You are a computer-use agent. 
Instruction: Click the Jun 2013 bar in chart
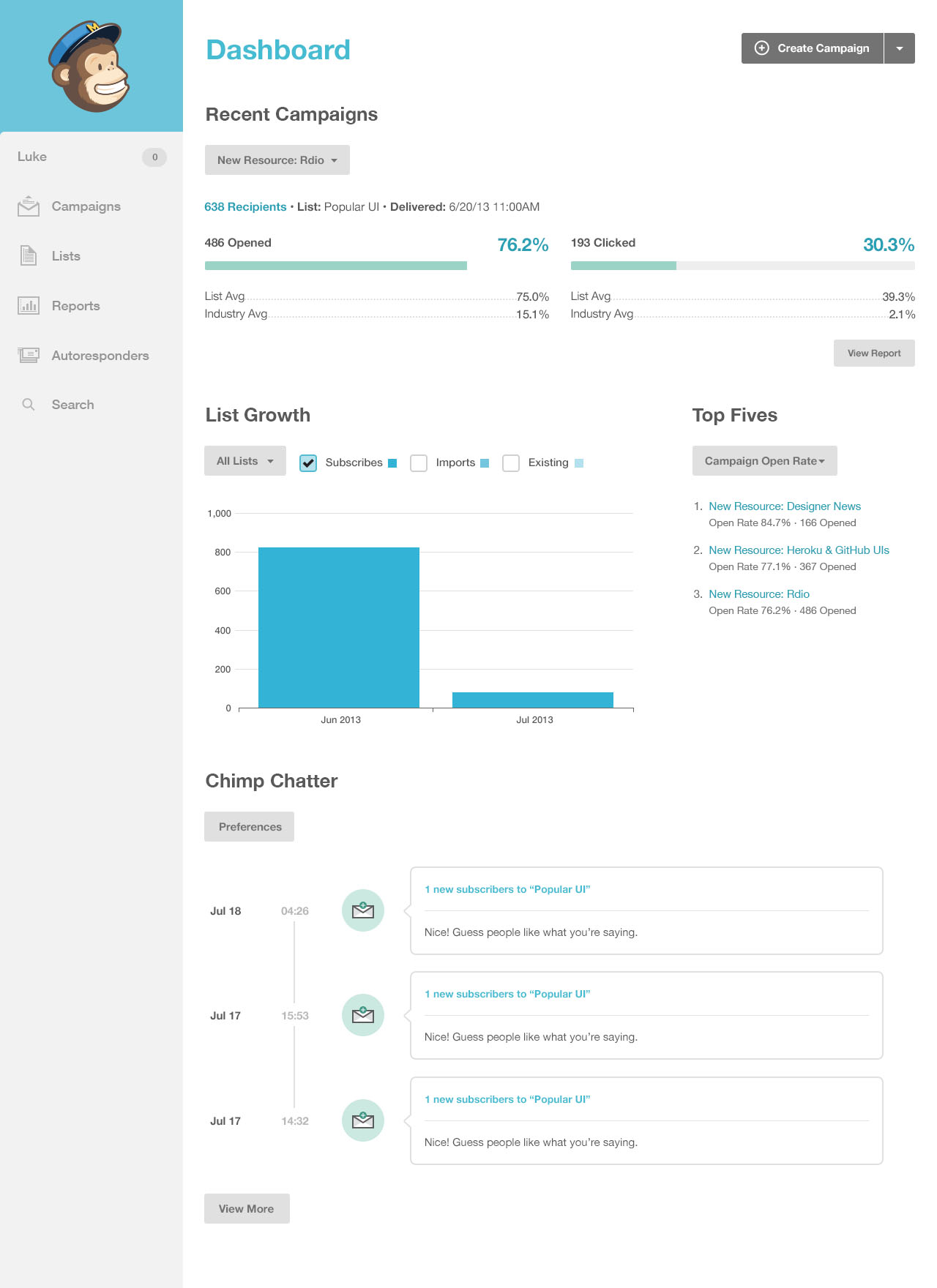coord(339,627)
